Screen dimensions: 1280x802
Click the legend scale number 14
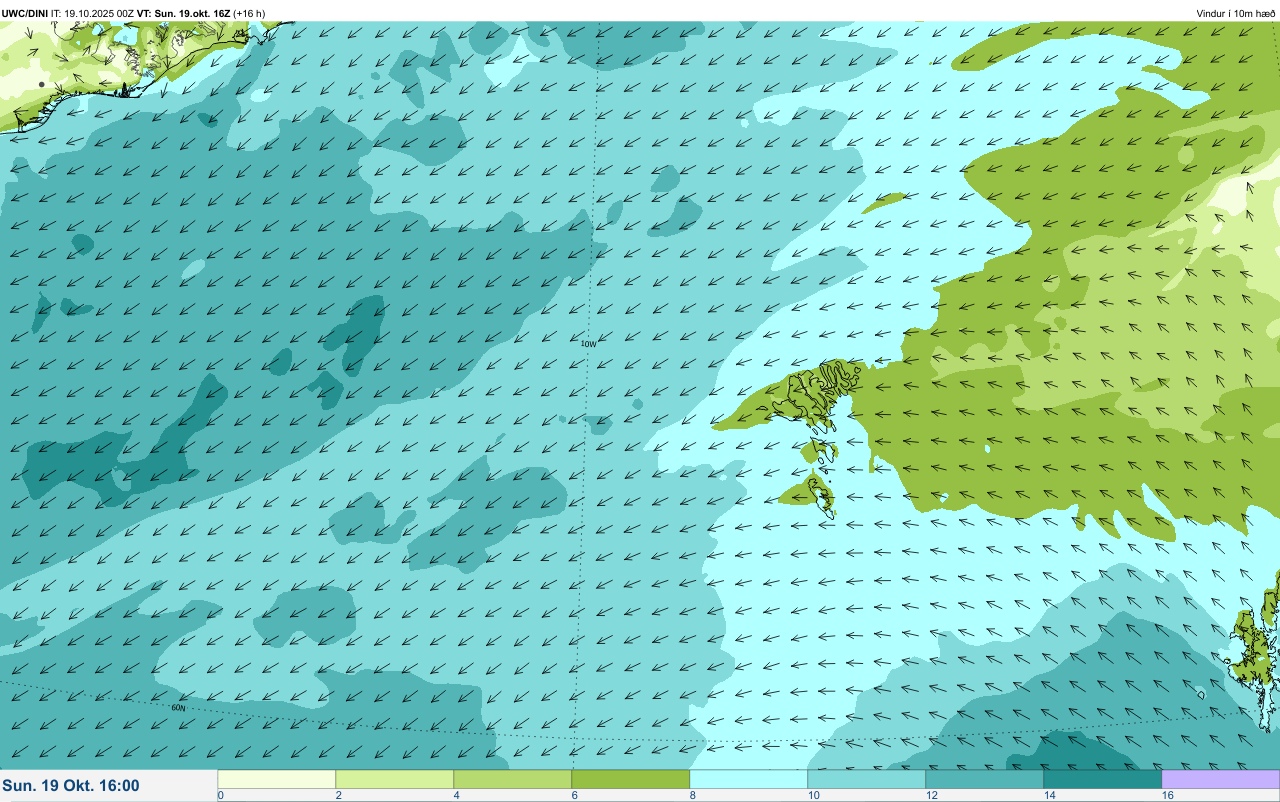1050,795
